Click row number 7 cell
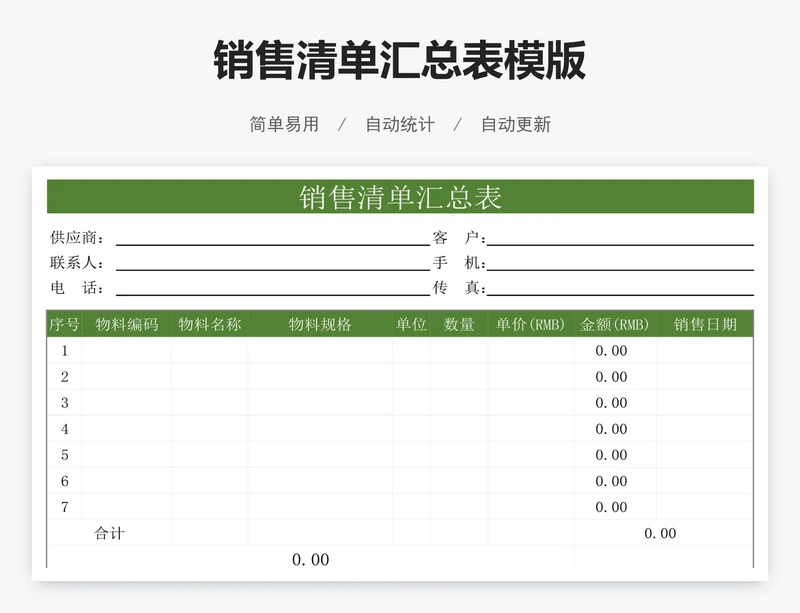 point(64,507)
